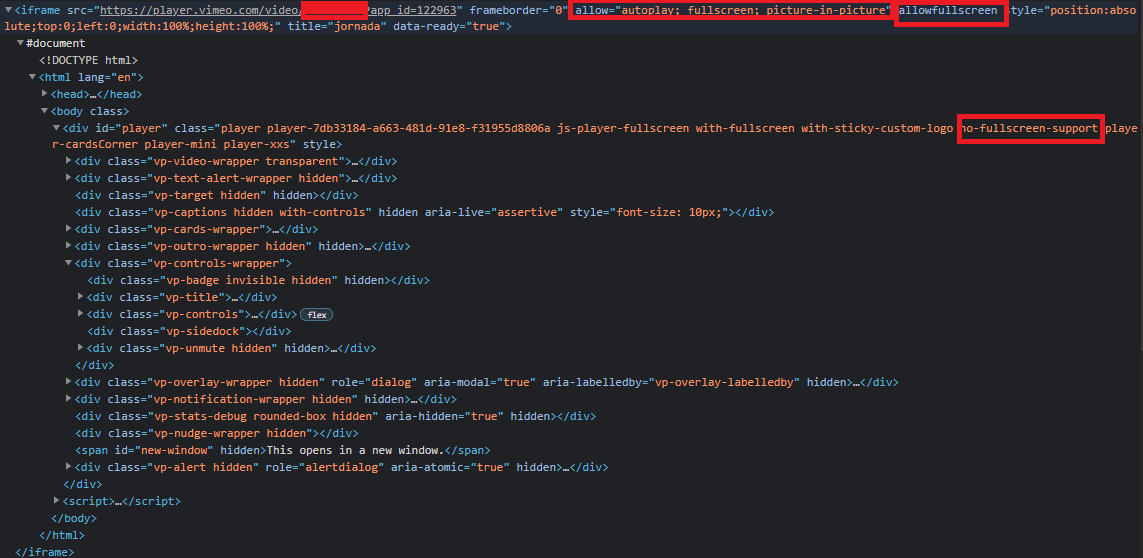
Task: Expand the vp-controls div
Action: coord(80,314)
